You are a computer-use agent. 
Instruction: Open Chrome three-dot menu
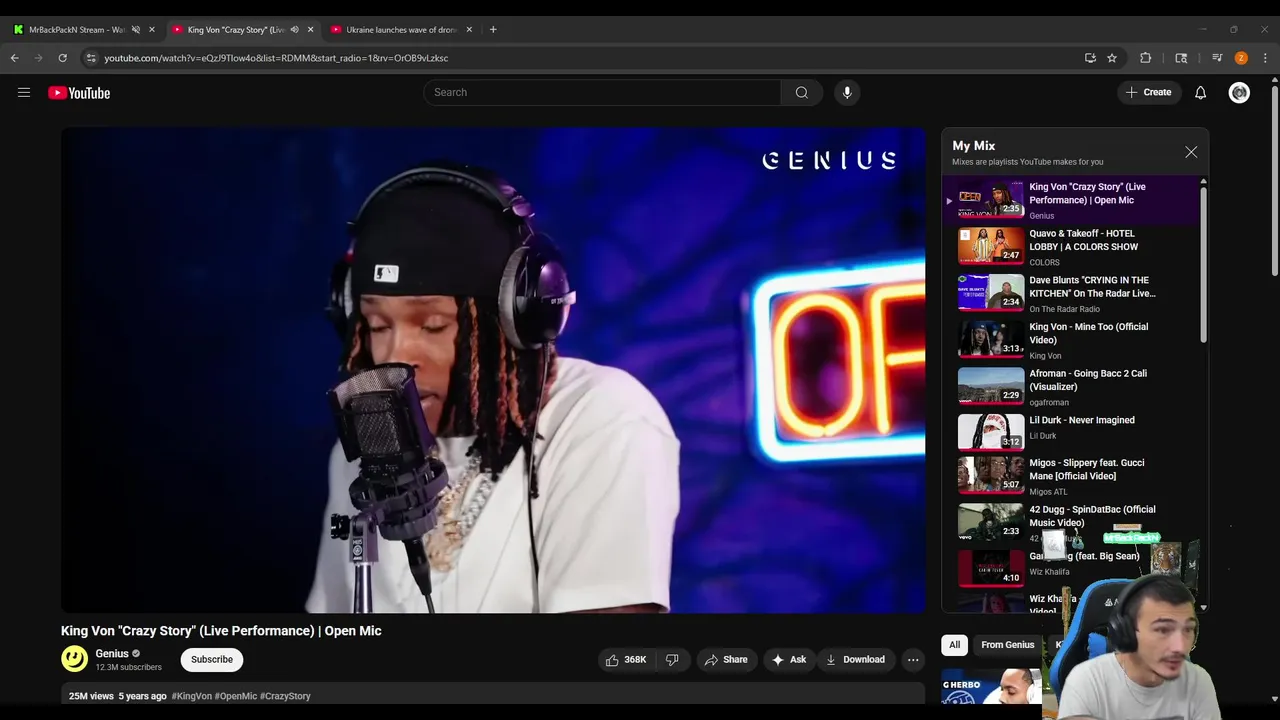1265,58
